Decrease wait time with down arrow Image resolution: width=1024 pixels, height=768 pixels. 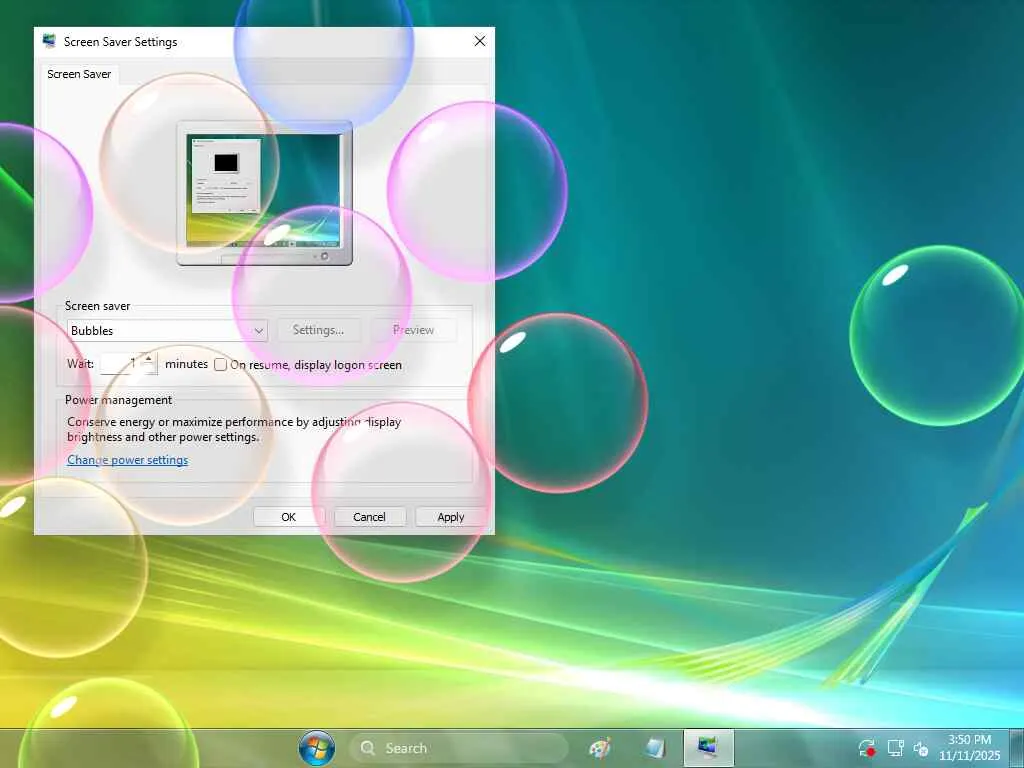point(149,369)
